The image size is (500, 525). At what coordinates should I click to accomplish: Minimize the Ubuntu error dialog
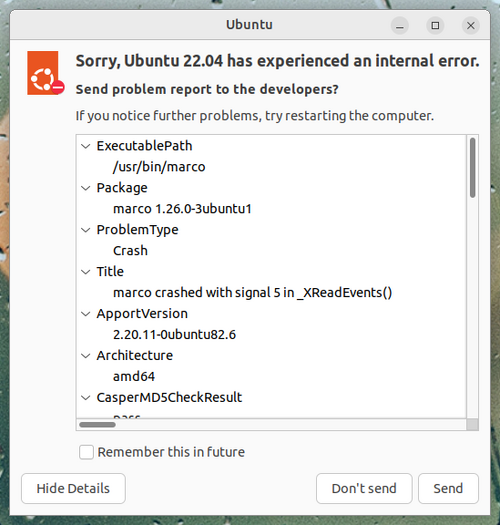click(x=400, y=25)
